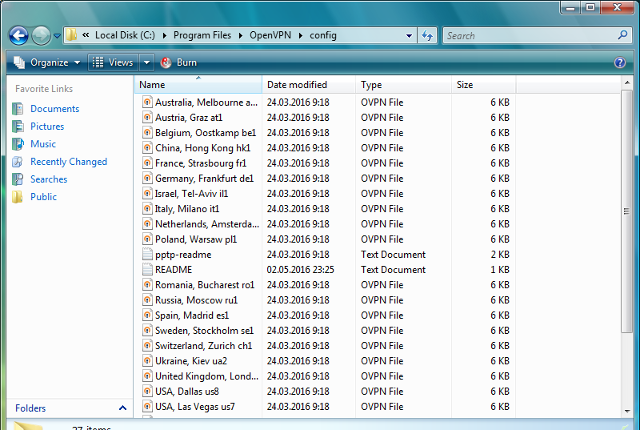640x430 pixels.
Task: Click the vertical scrollbar thumb
Action: click(627, 211)
